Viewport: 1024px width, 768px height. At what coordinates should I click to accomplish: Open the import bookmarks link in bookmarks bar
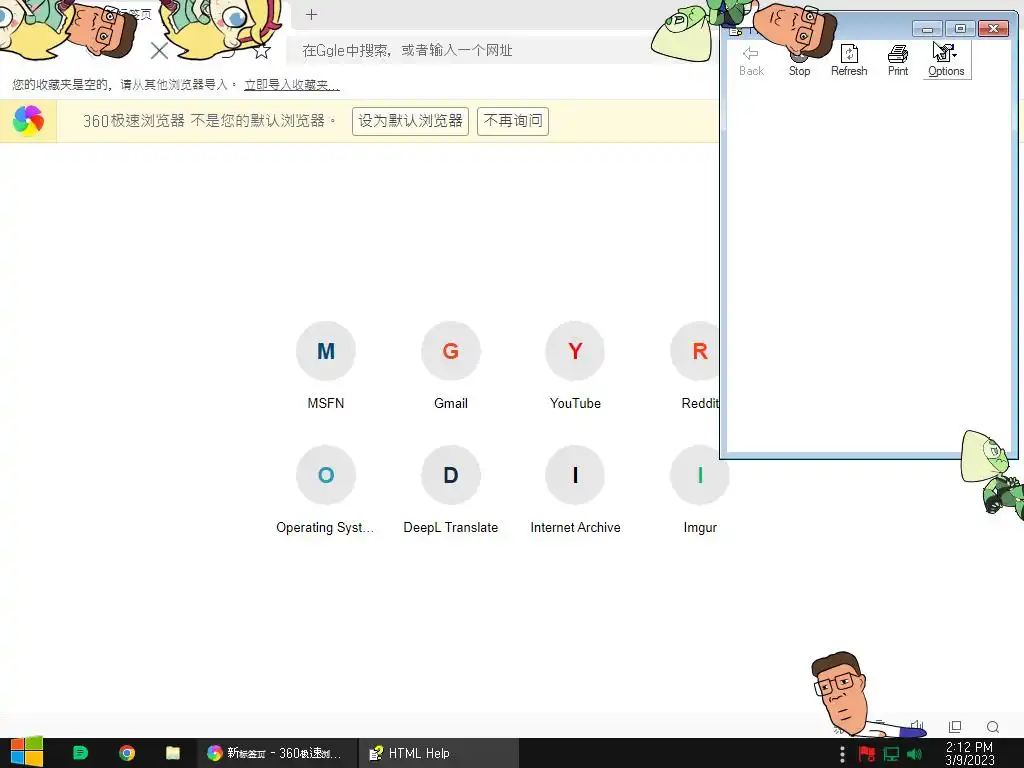[x=292, y=85]
